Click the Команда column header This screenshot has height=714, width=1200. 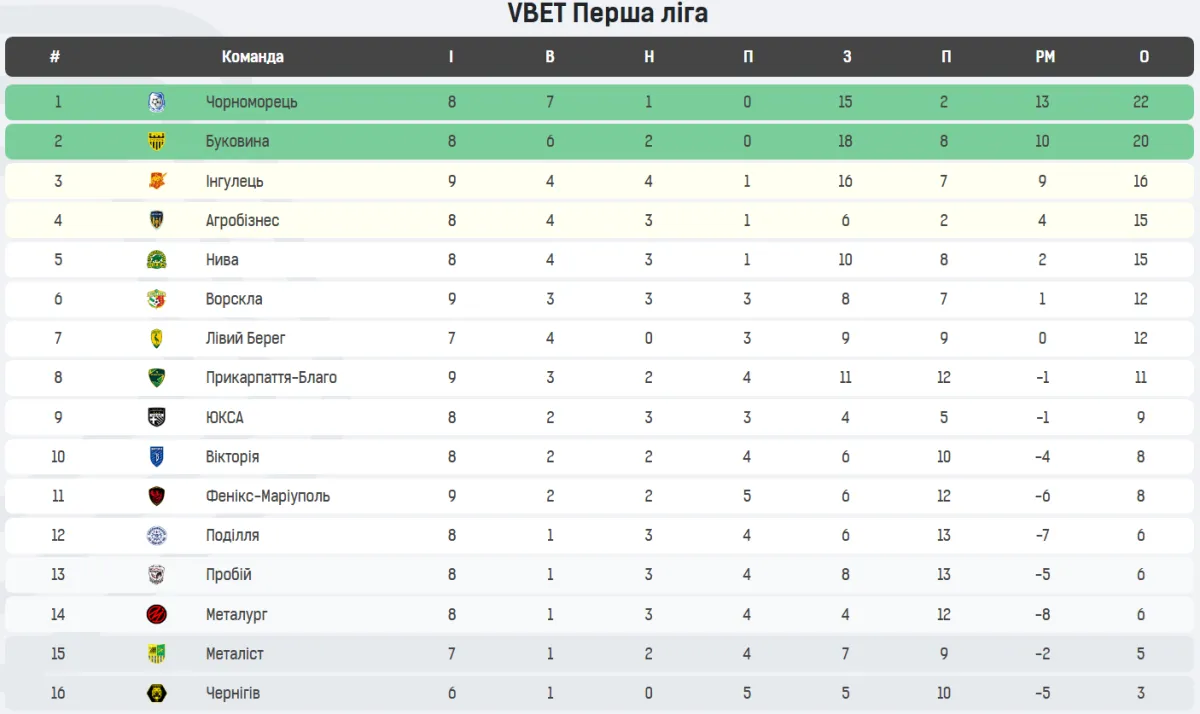click(252, 57)
